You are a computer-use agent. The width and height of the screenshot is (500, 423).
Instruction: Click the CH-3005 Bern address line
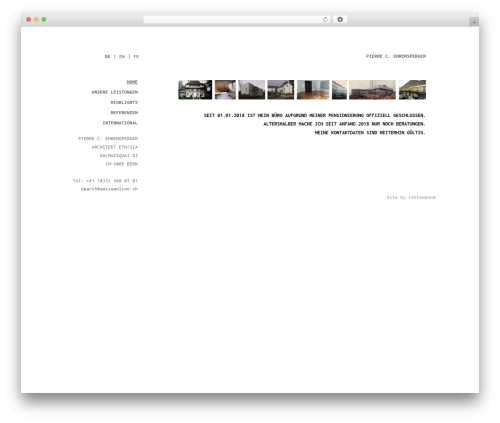121,164
